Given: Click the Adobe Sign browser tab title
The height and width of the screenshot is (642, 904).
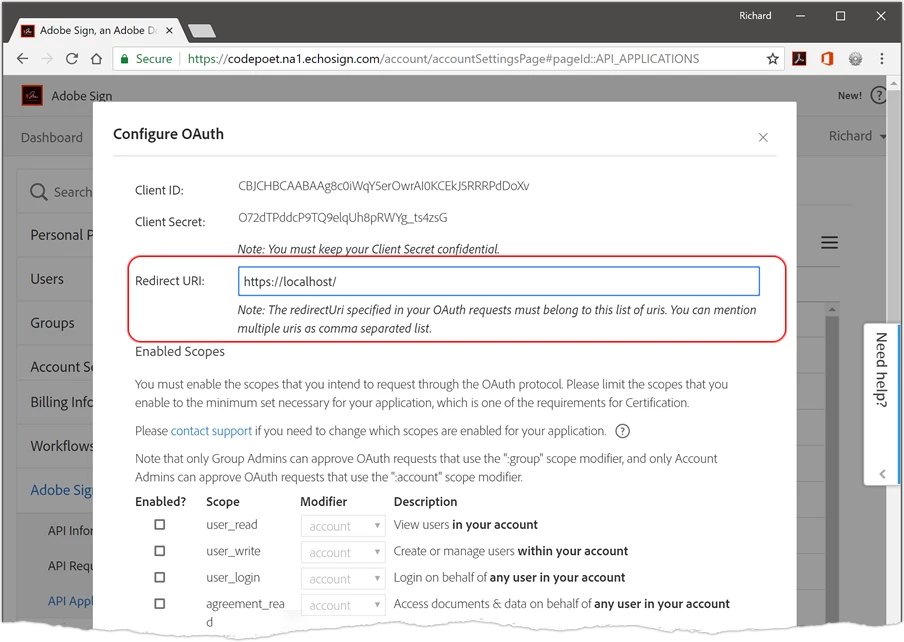Looking at the screenshot, I should pyautogui.click(x=98, y=31).
